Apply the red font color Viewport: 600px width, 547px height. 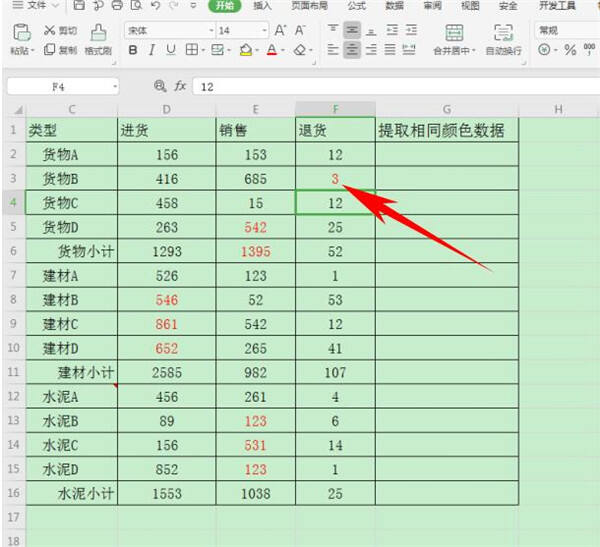tap(272, 50)
